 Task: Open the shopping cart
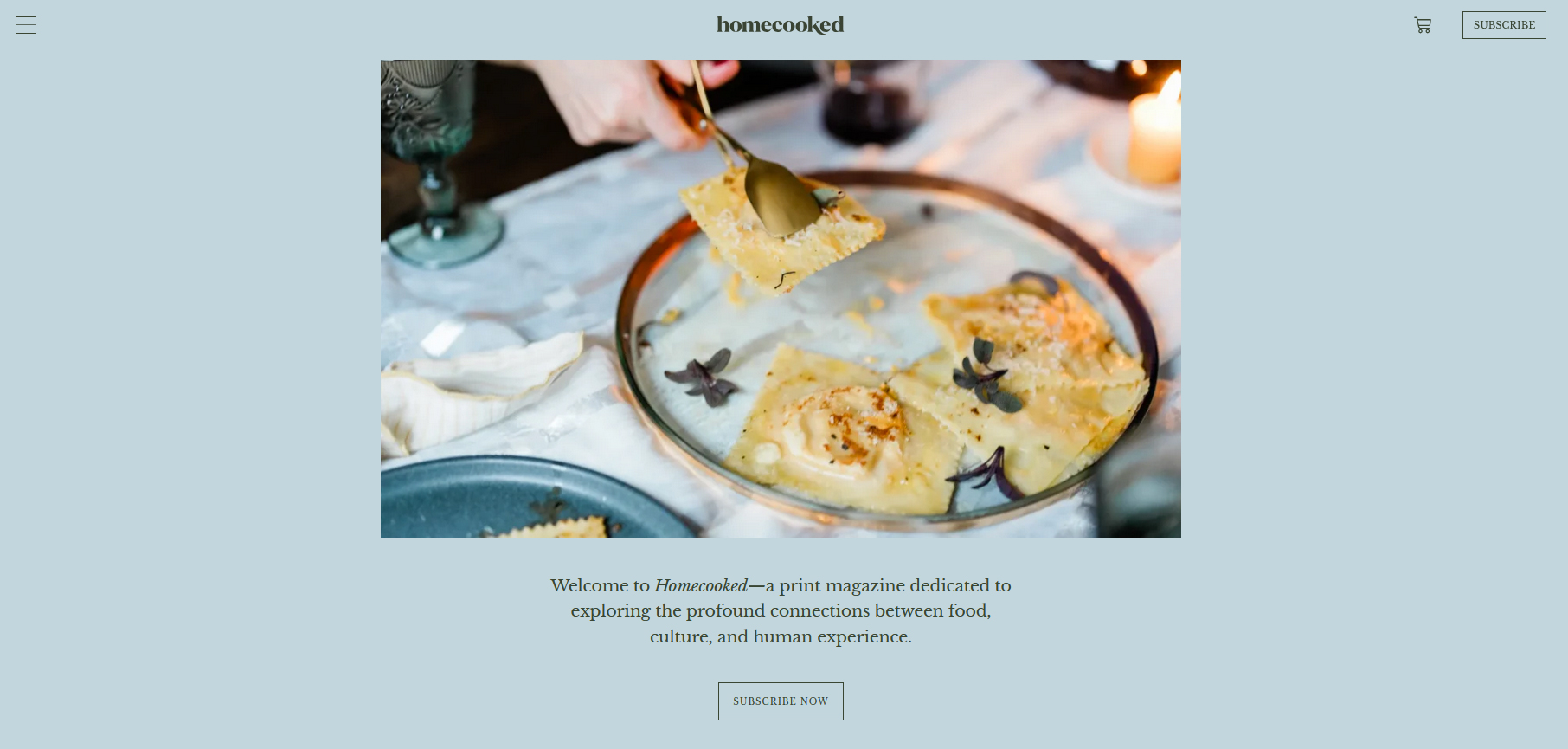(x=1423, y=25)
